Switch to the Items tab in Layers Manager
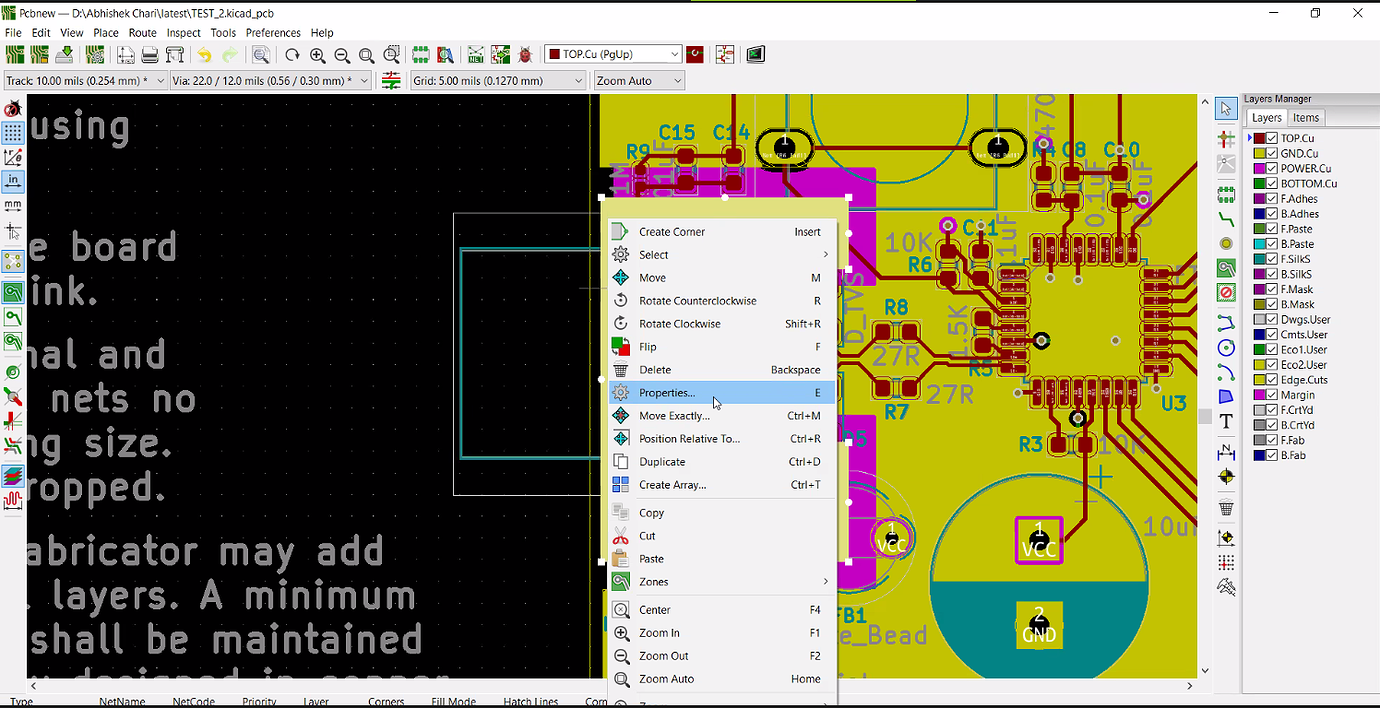The height and width of the screenshot is (708, 1380). click(x=1305, y=117)
